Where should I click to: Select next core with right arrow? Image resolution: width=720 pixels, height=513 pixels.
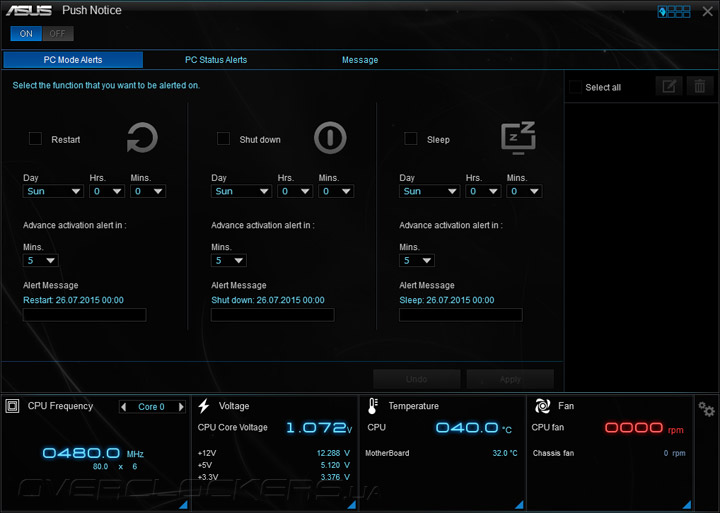click(x=181, y=406)
